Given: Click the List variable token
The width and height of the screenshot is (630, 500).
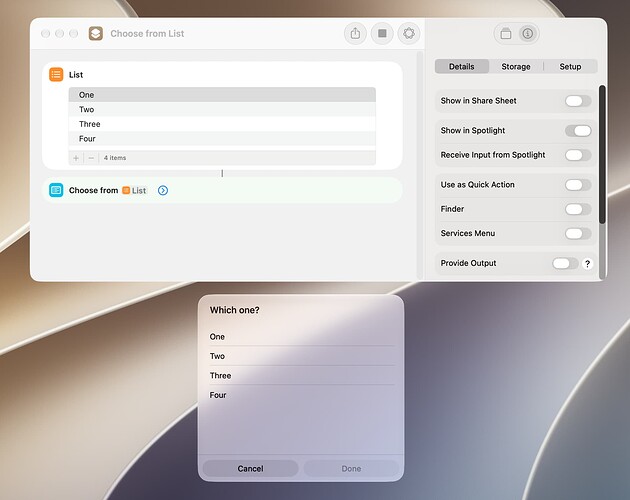Looking at the screenshot, I should (x=134, y=191).
